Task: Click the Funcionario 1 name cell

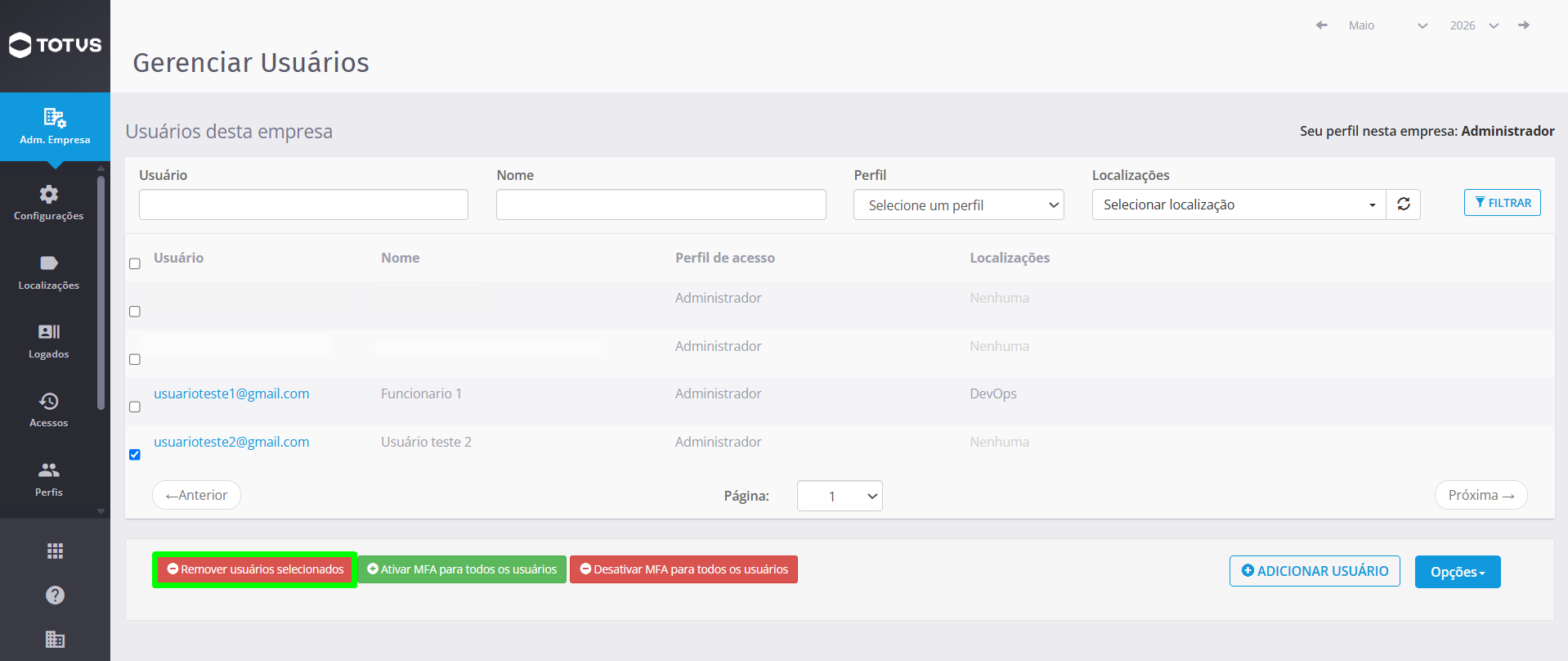Action: (421, 393)
